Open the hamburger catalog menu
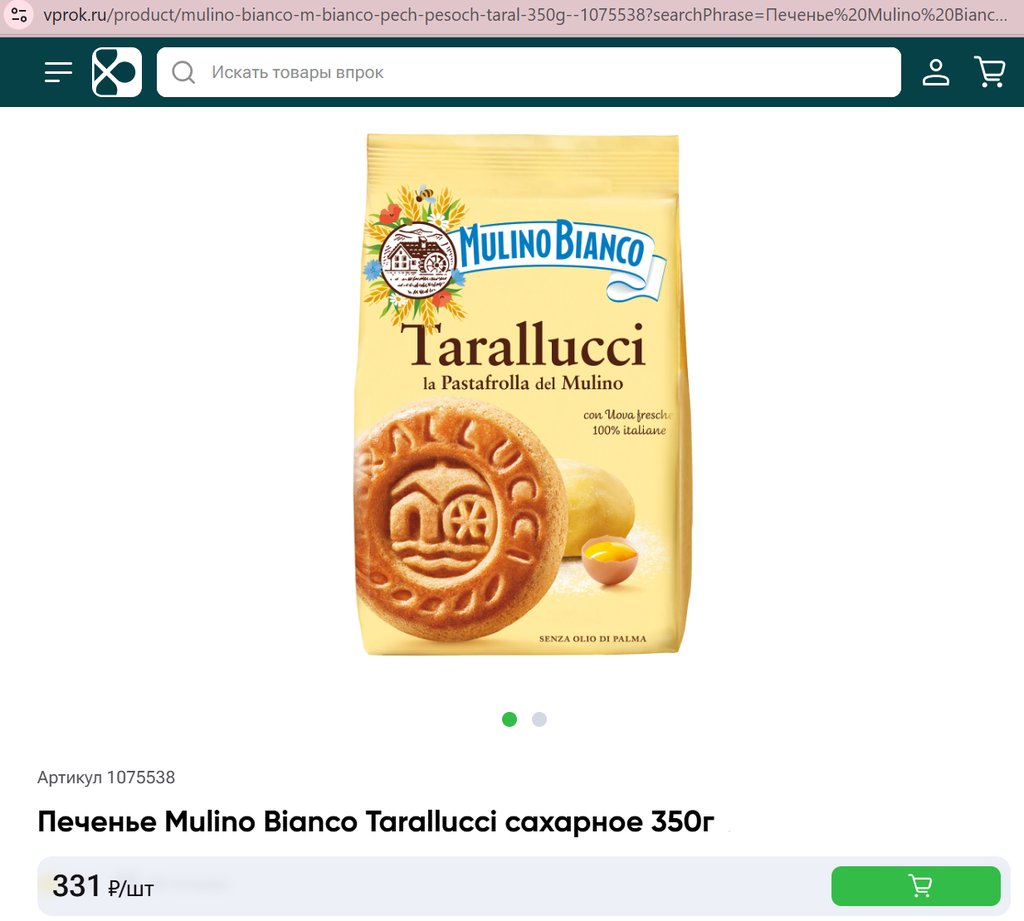The height and width of the screenshot is (921, 1024). [58, 72]
